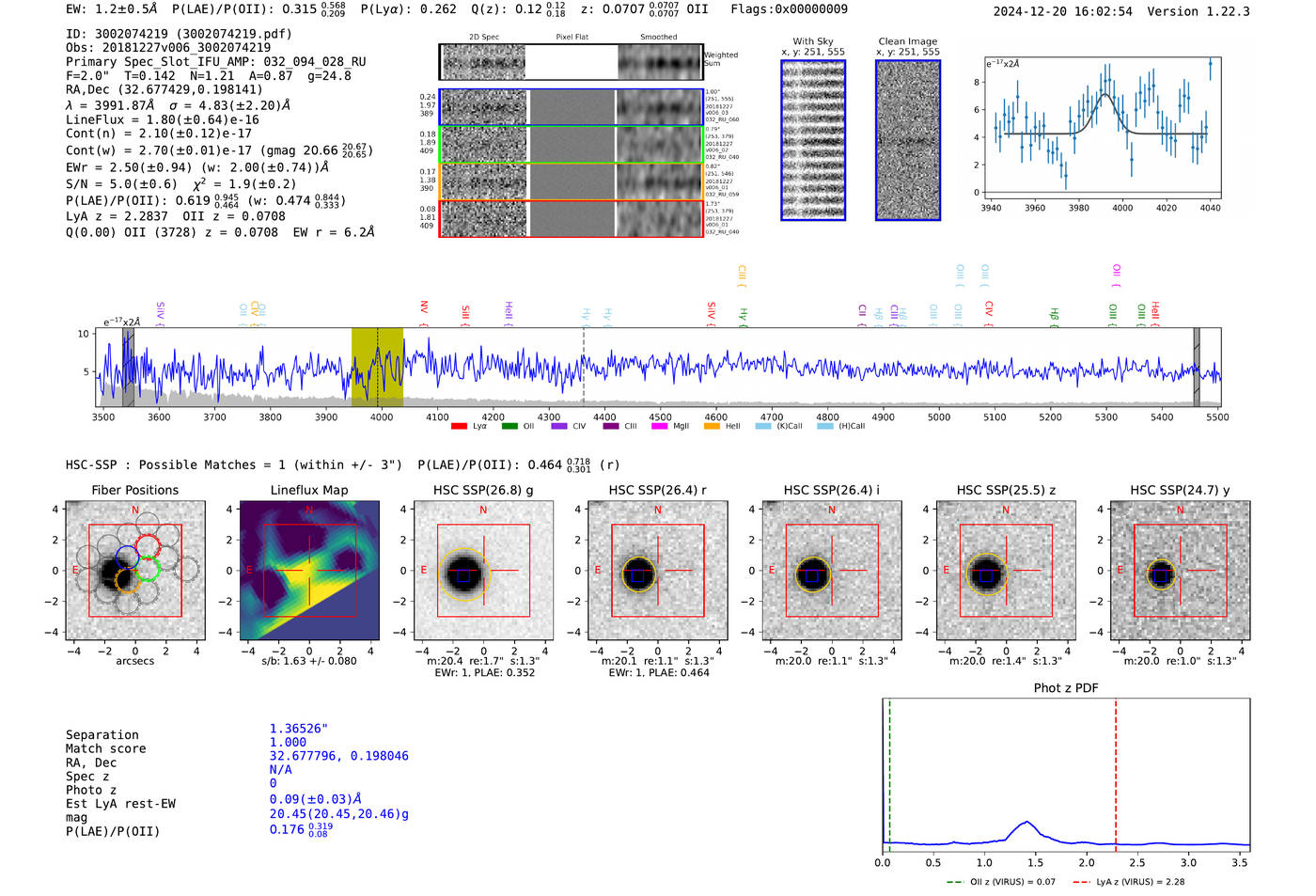Viewport: 1316px width, 896px height.
Task: Click the Q(0.00) OII (3728) line
Action: (x=220, y=232)
